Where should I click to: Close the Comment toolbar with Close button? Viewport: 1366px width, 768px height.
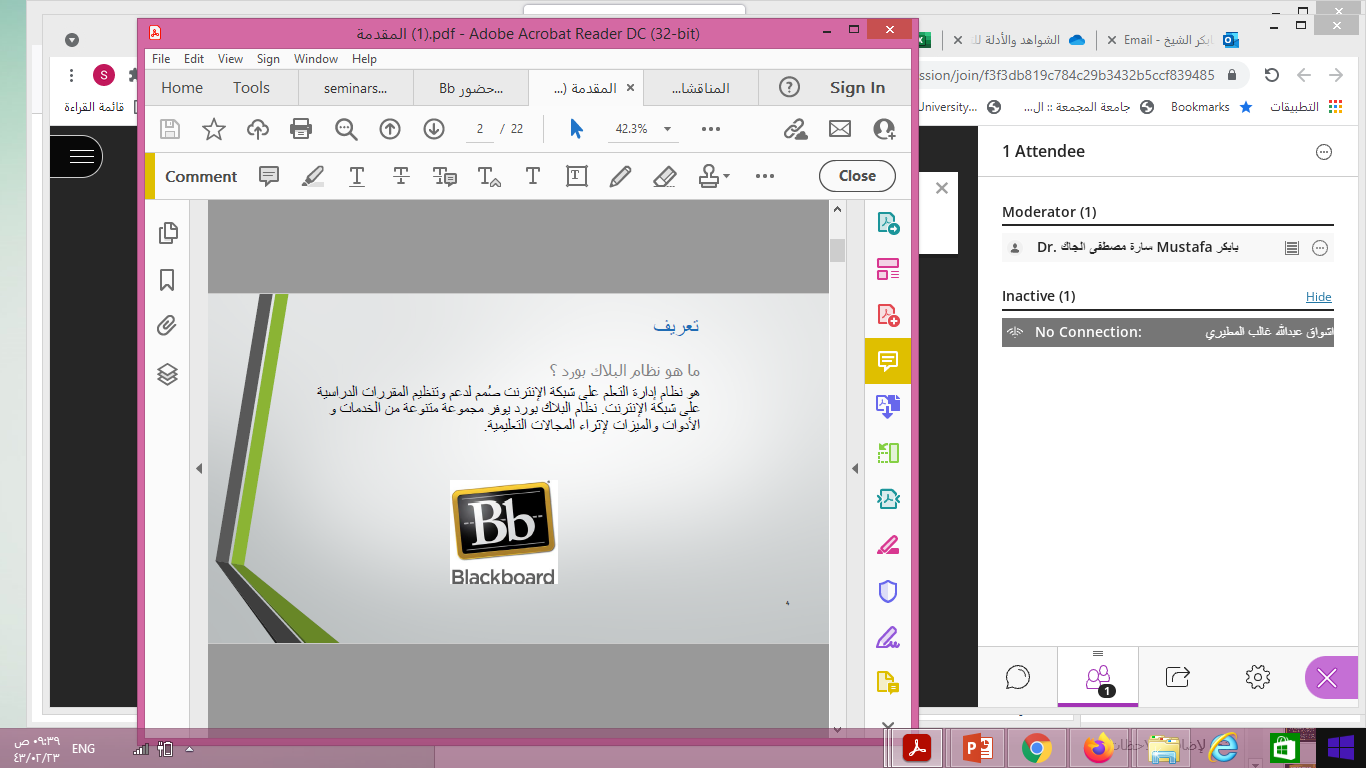click(x=857, y=176)
